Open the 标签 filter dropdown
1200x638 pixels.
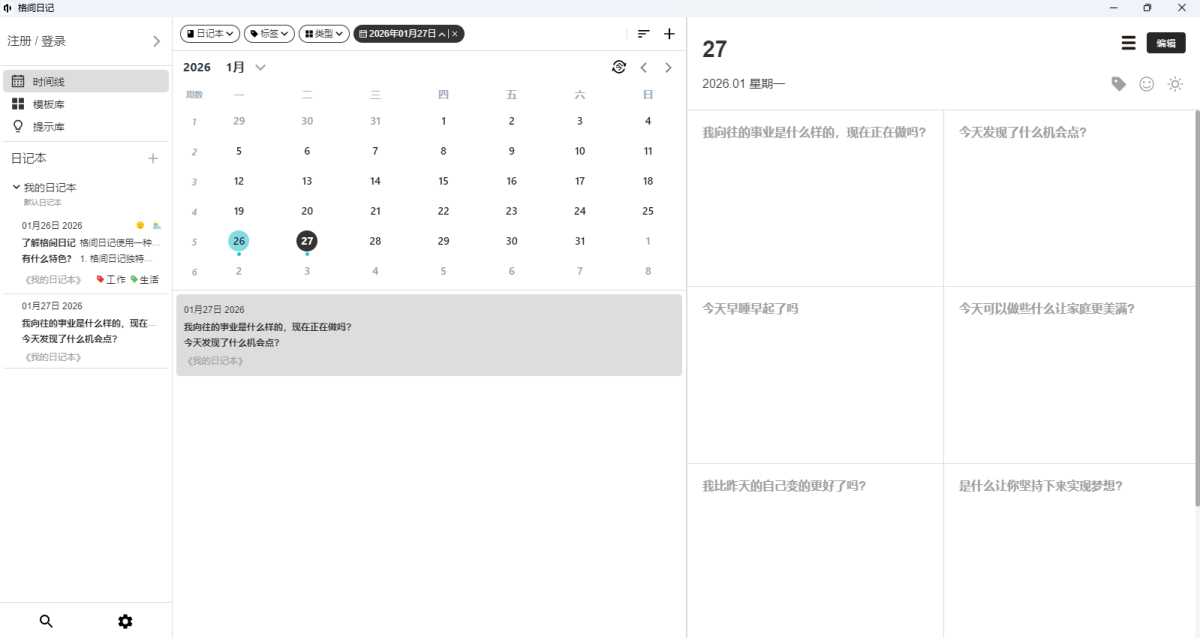pos(269,34)
